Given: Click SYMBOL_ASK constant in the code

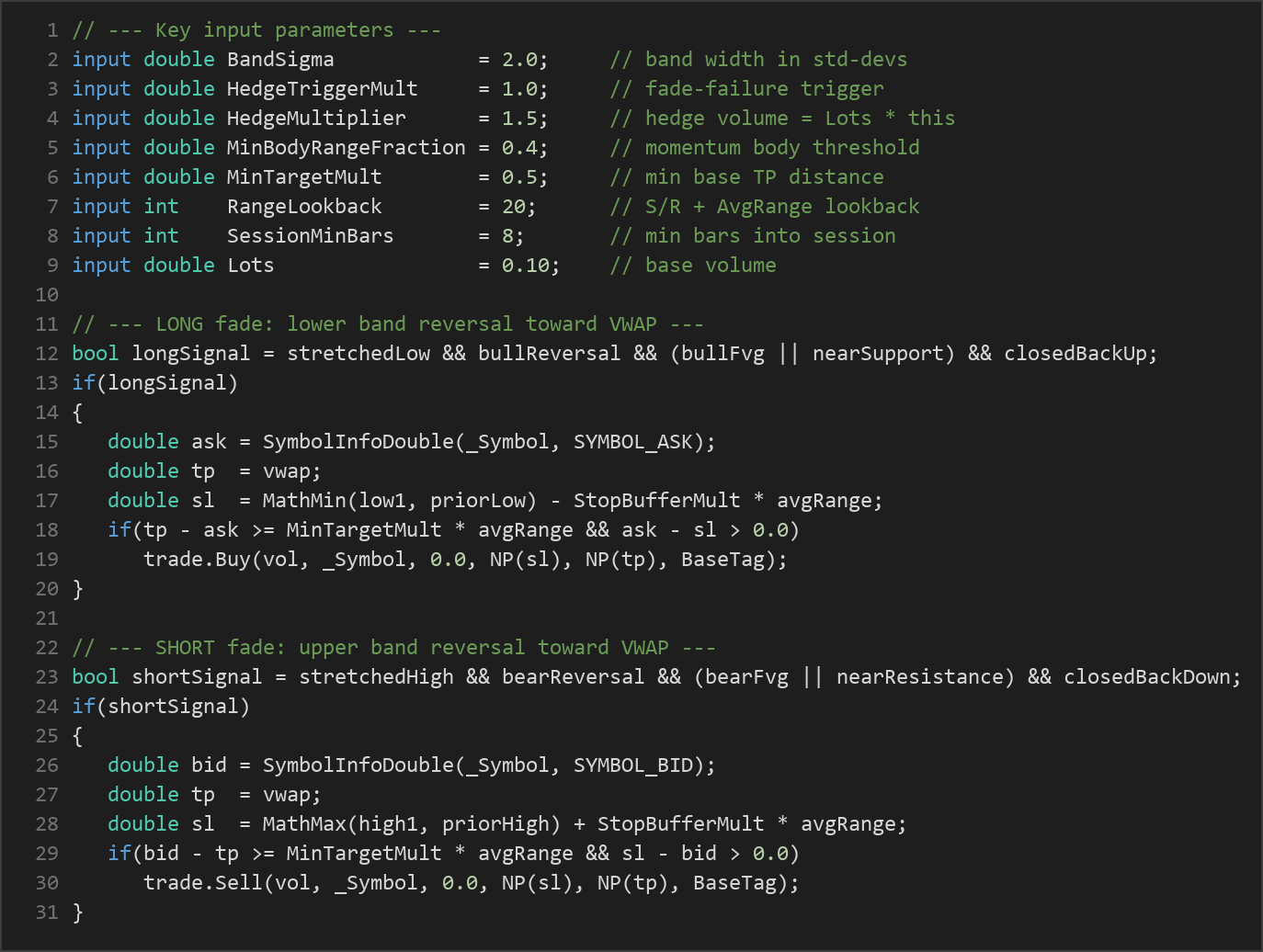Looking at the screenshot, I should tap(633, 442).
